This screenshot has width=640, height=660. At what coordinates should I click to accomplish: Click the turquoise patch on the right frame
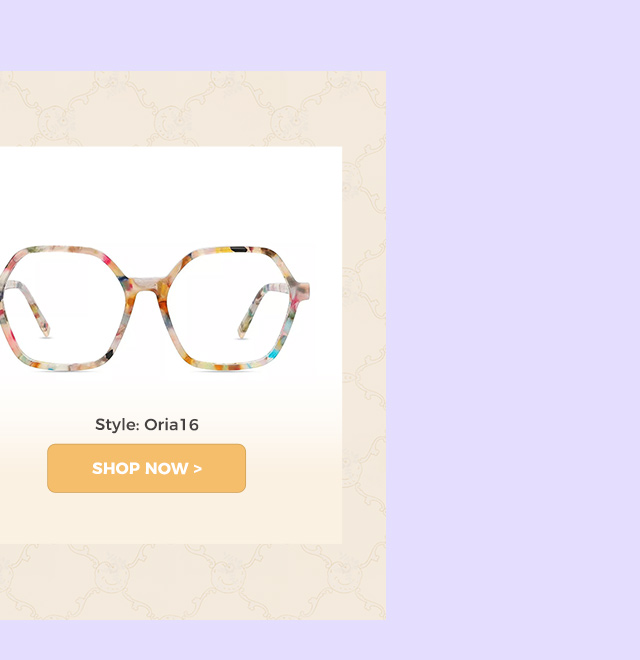(x=274, y=354)
